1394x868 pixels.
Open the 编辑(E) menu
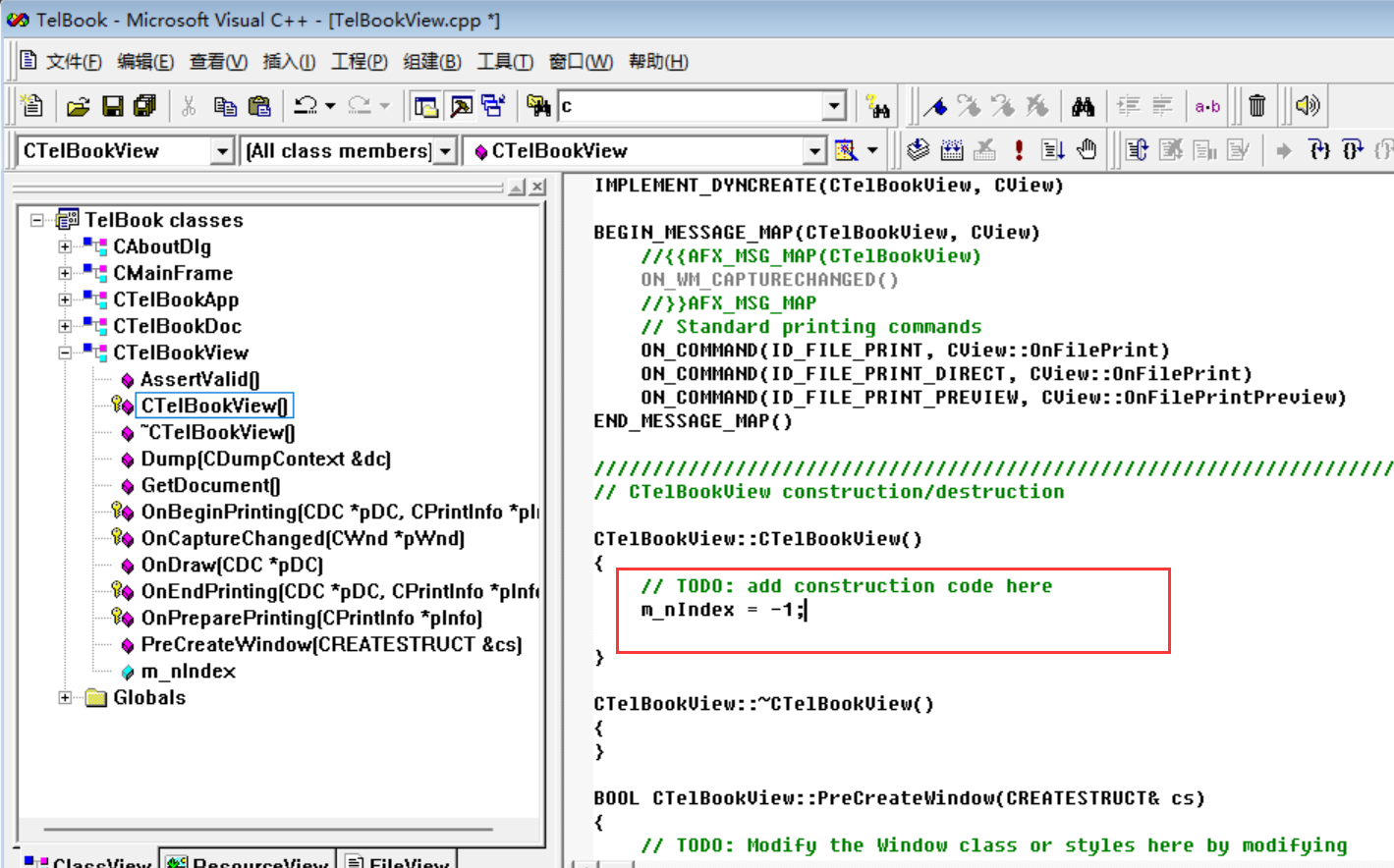pos(145,62)
